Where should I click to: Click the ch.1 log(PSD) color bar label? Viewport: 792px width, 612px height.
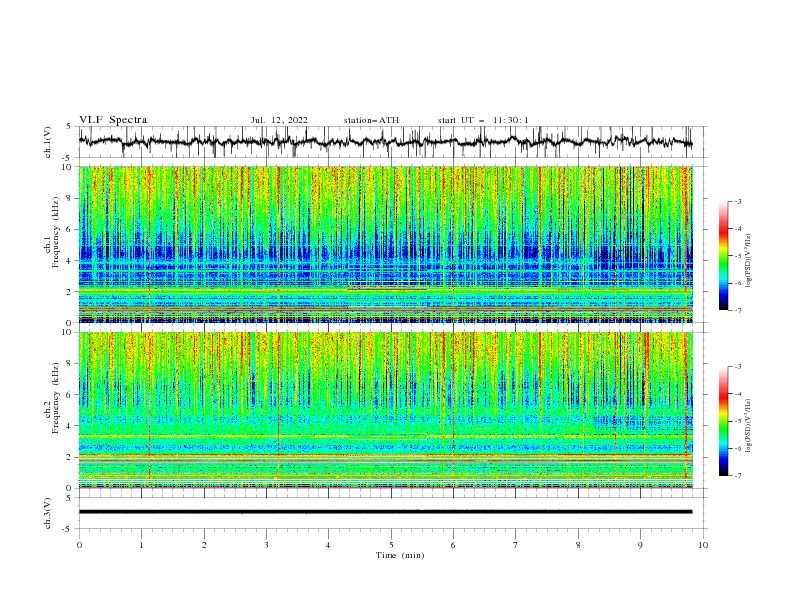749,261
